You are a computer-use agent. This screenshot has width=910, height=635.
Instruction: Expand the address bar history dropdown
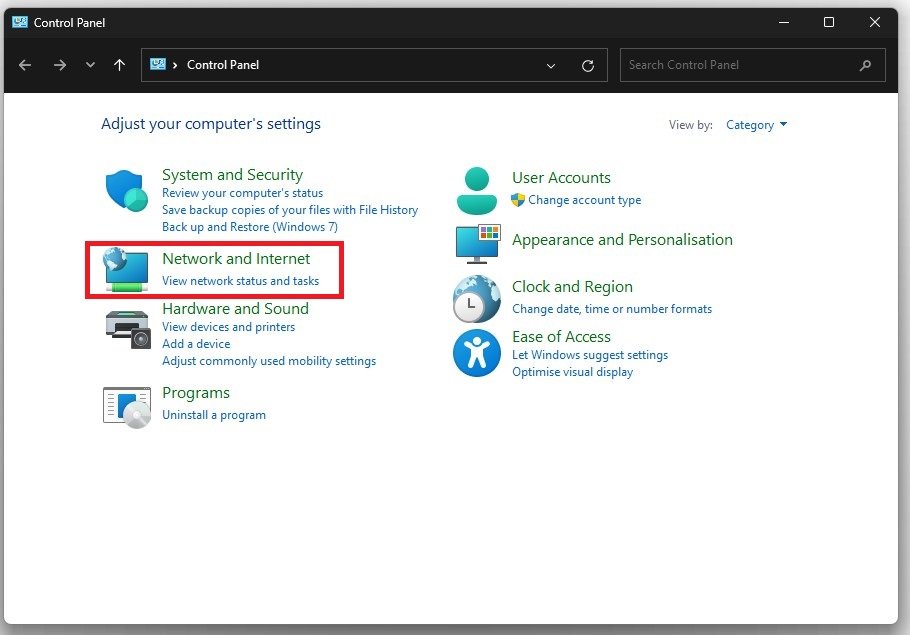pyautogui.click(x=551, y=65)
